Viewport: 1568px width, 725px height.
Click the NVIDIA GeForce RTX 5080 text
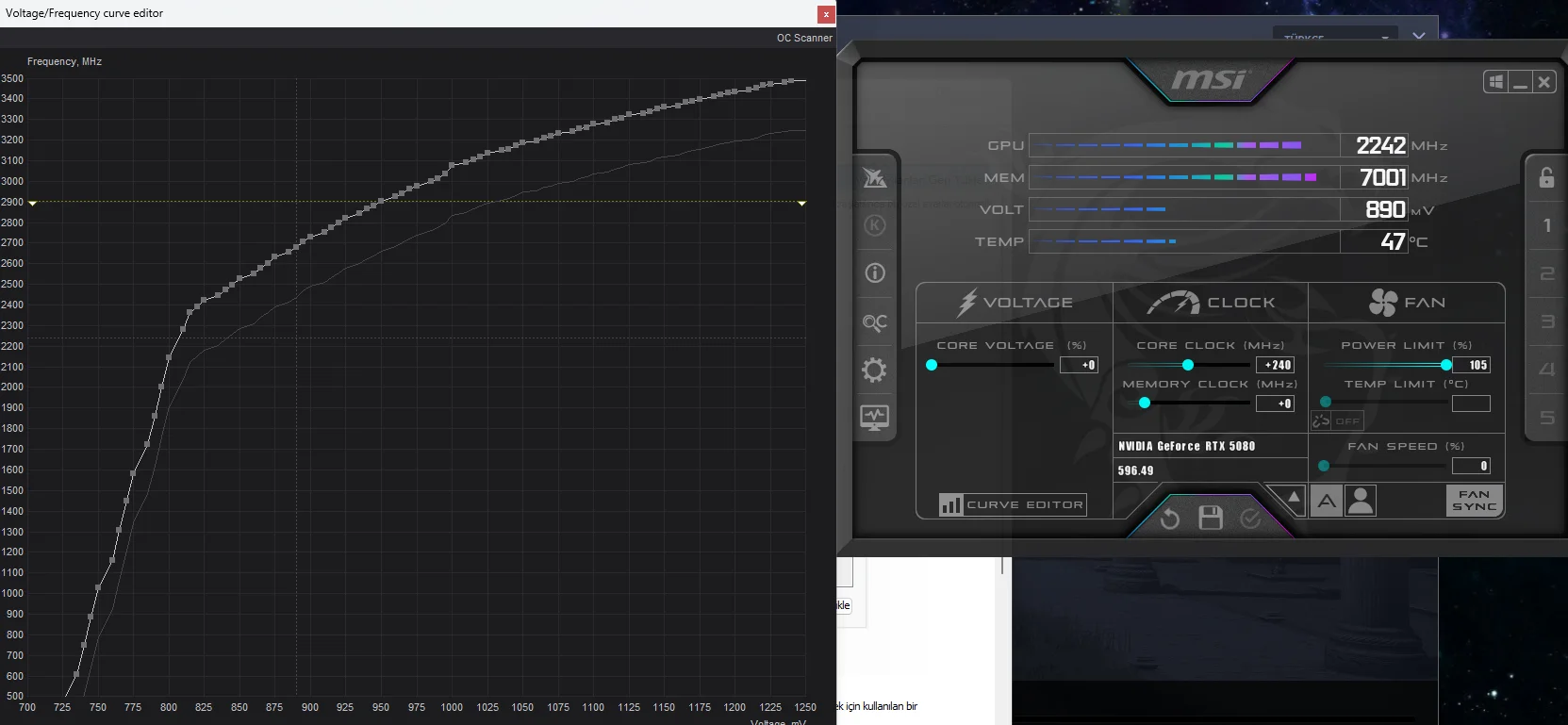pos(1186,446)
